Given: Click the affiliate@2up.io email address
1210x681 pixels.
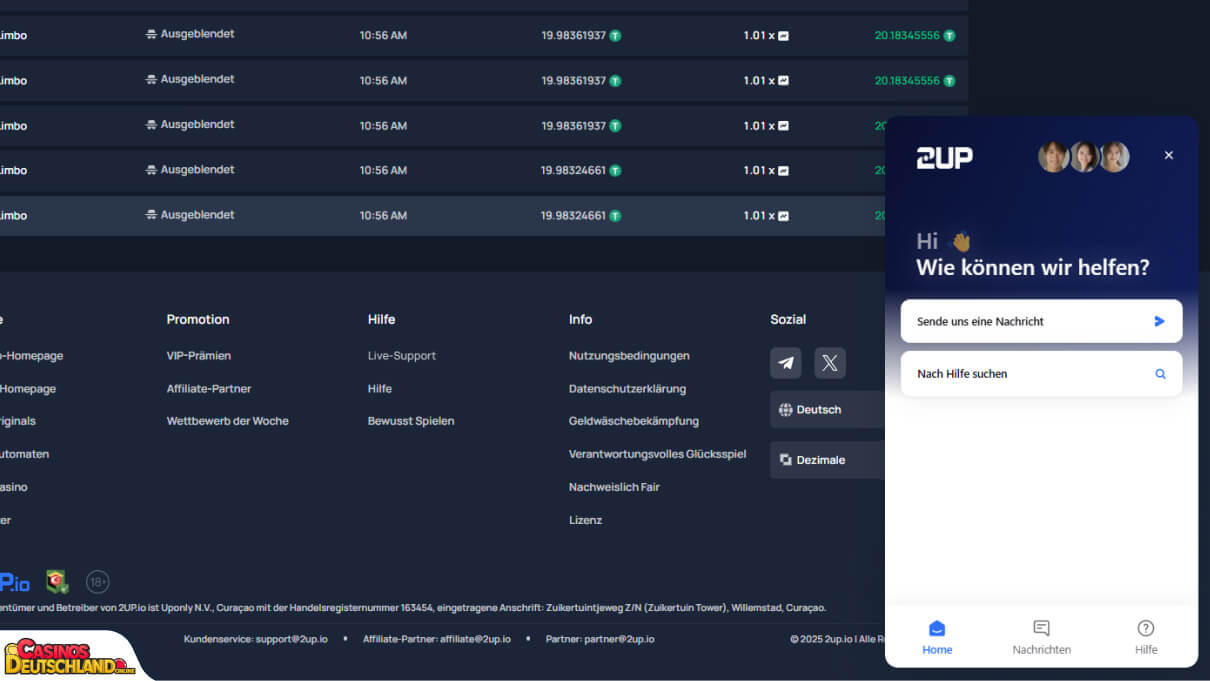Looking at the screenshot, I should pos(475,639).
